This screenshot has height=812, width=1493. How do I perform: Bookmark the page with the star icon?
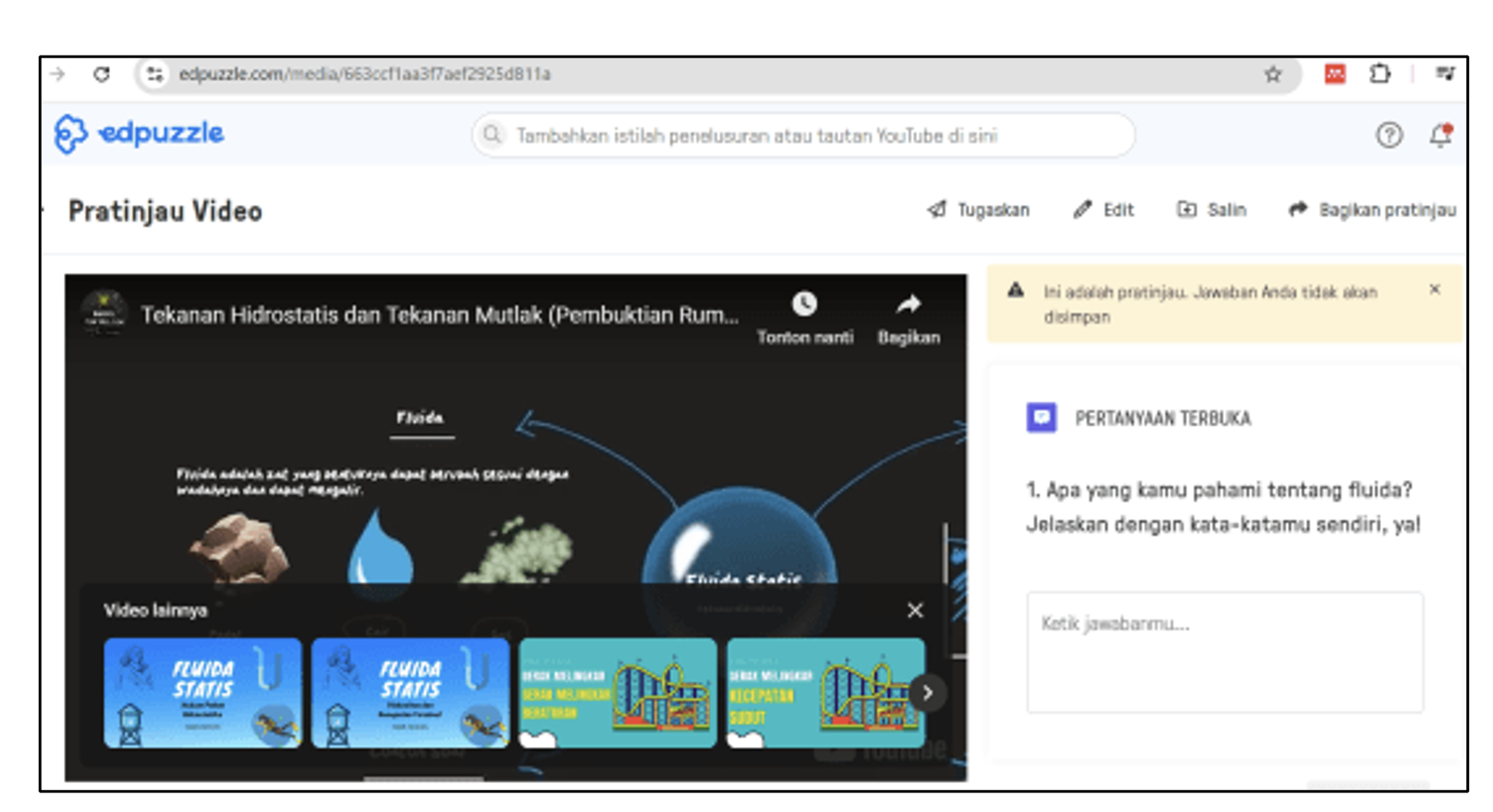1273,75
